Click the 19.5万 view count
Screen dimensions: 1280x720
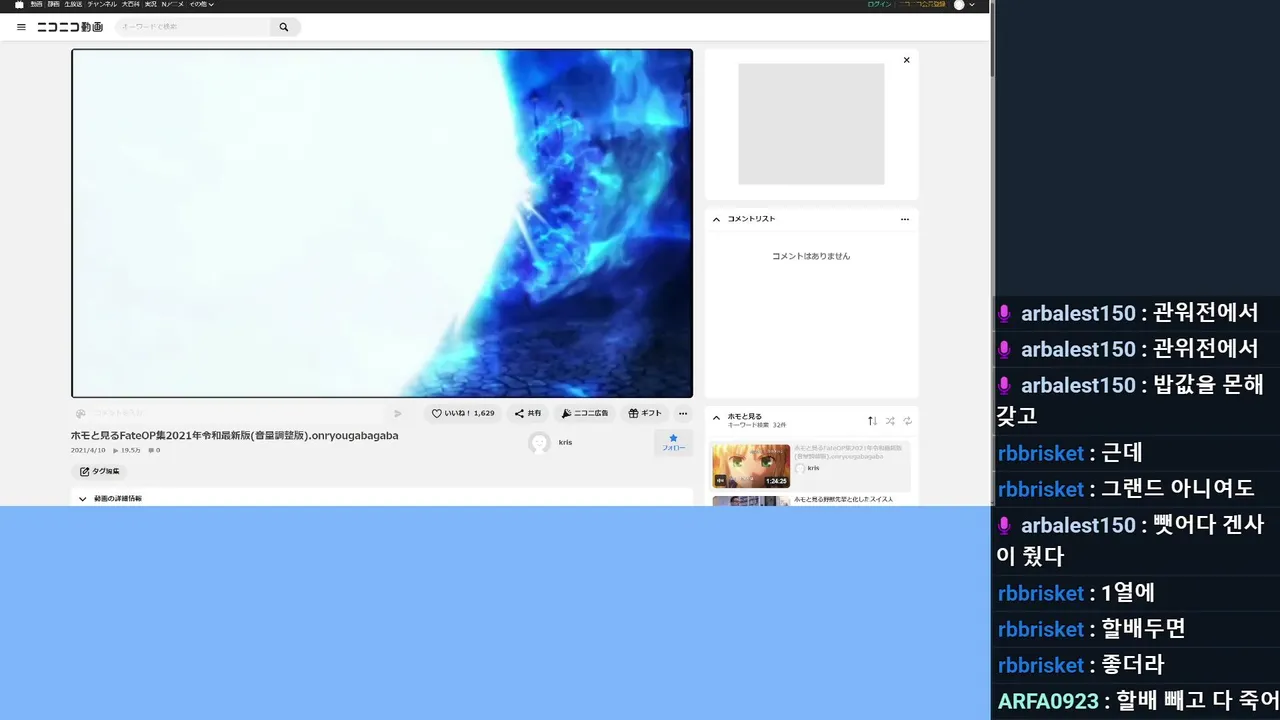click(127, 450)
